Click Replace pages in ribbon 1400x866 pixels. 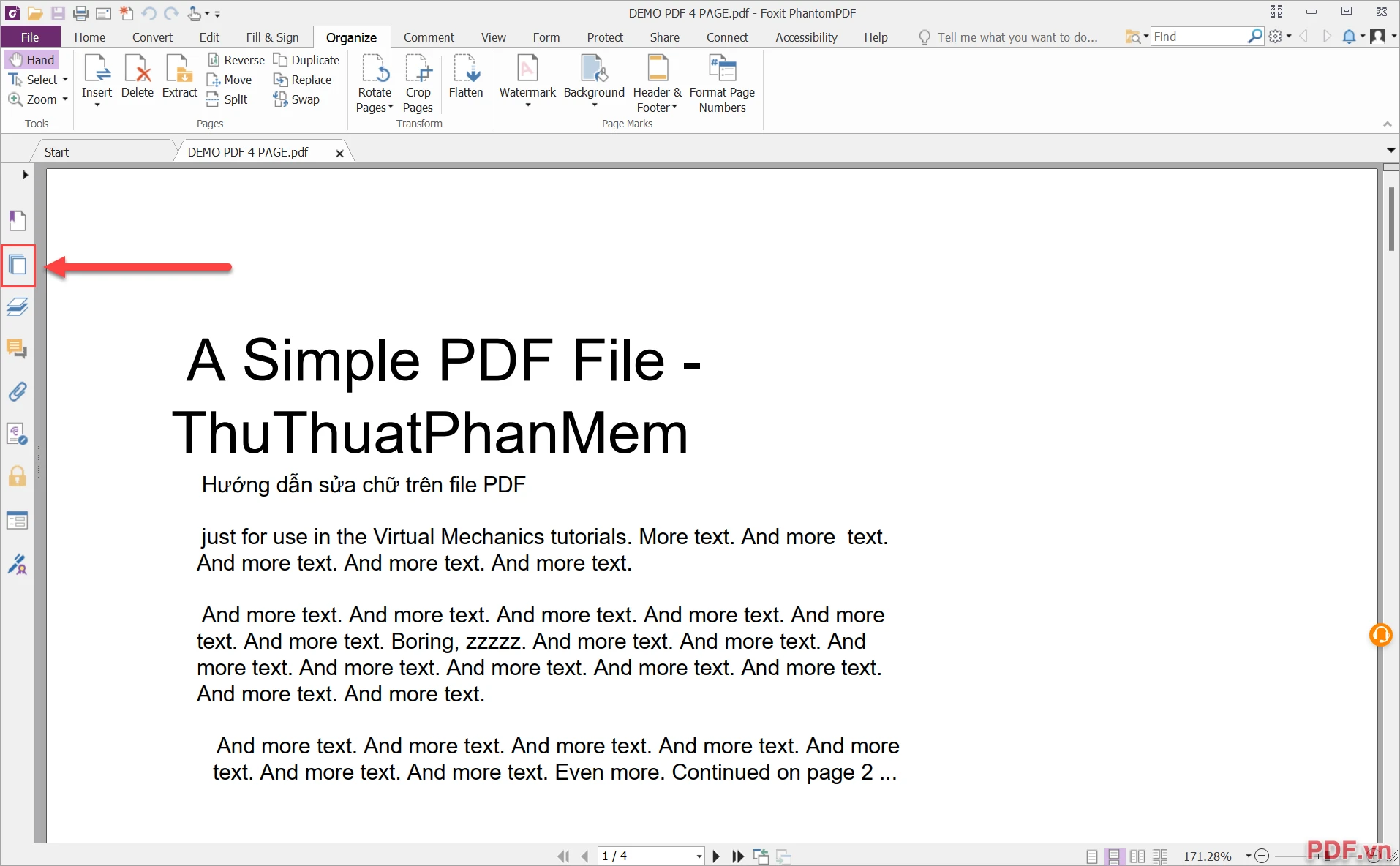pos(302,80)
